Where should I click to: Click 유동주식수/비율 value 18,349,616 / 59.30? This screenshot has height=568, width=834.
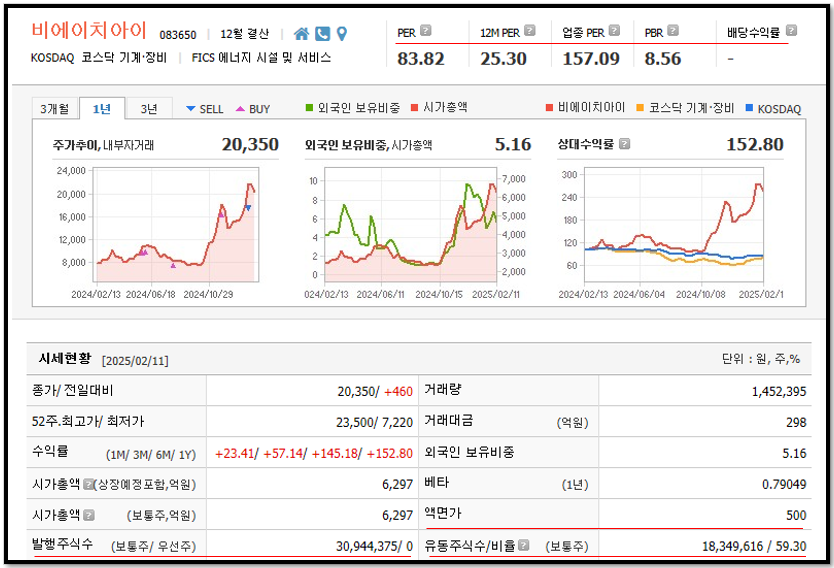point(754,546)
